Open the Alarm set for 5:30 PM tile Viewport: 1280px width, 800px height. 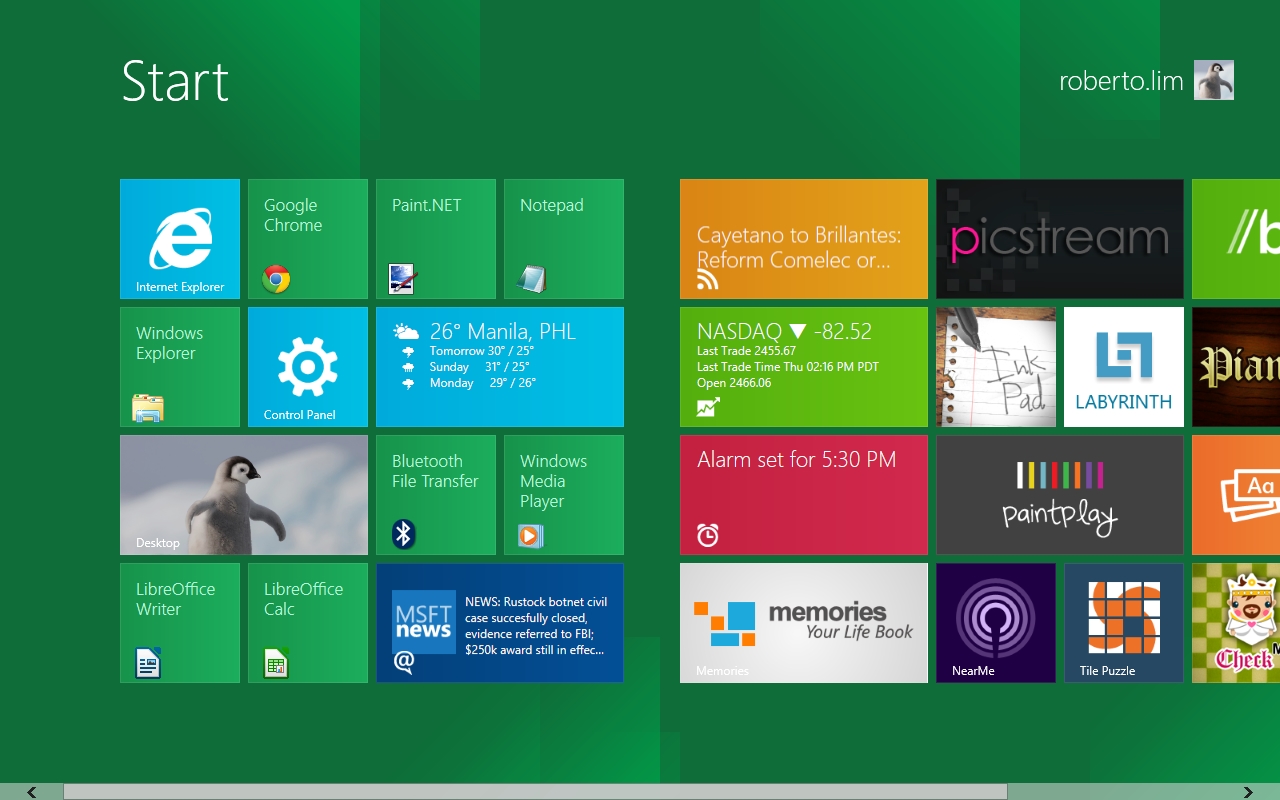coord(804,495)
